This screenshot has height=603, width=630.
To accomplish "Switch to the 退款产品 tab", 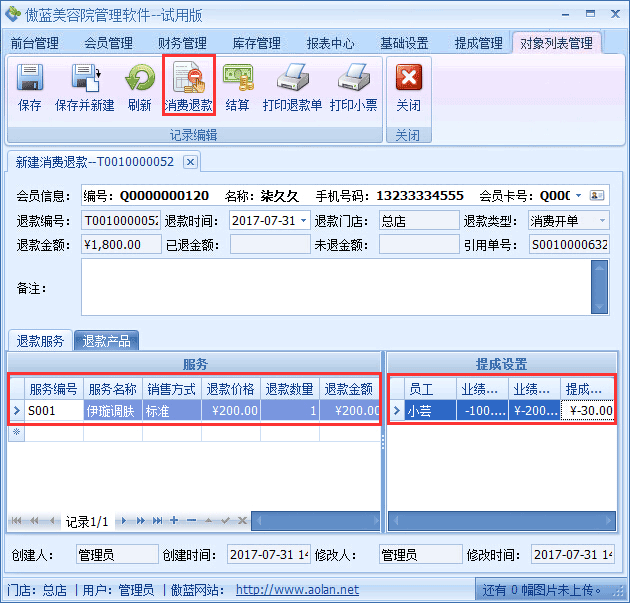I will pyautogui.click(x=106, y=341).
